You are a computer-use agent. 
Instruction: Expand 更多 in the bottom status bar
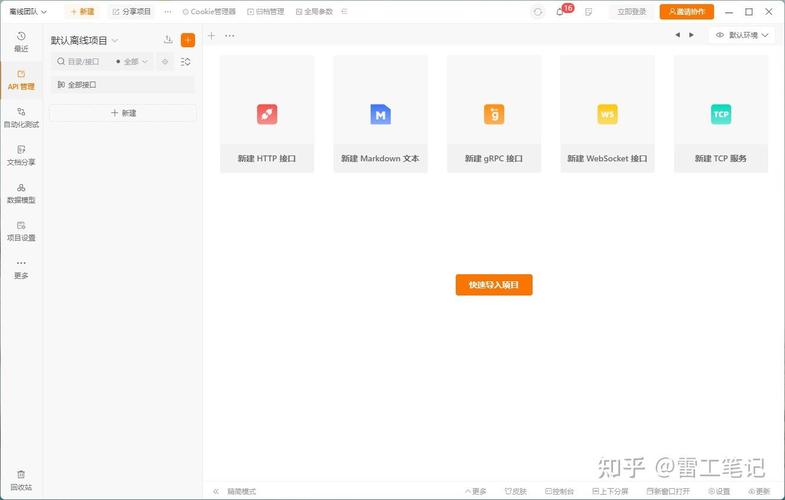click(476, 491)
